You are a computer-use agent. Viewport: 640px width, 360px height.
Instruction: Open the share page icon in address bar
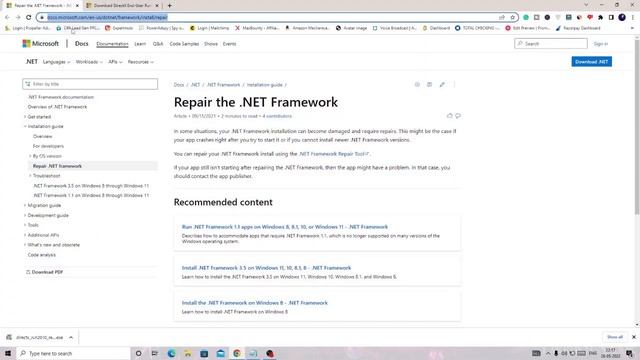[502, 17]
